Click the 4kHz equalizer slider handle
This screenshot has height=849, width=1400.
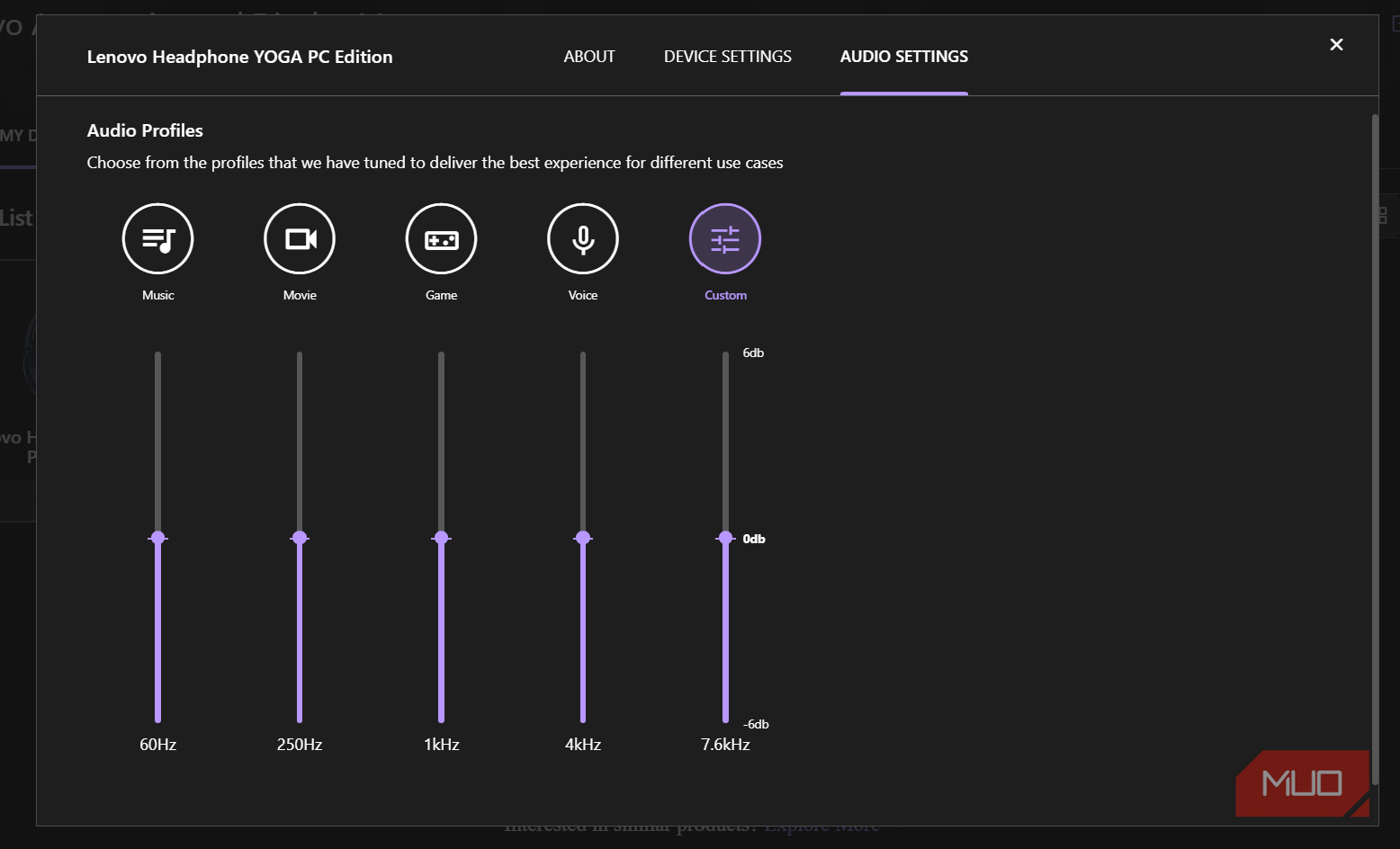pyautogui.click(x=583, y=538)
